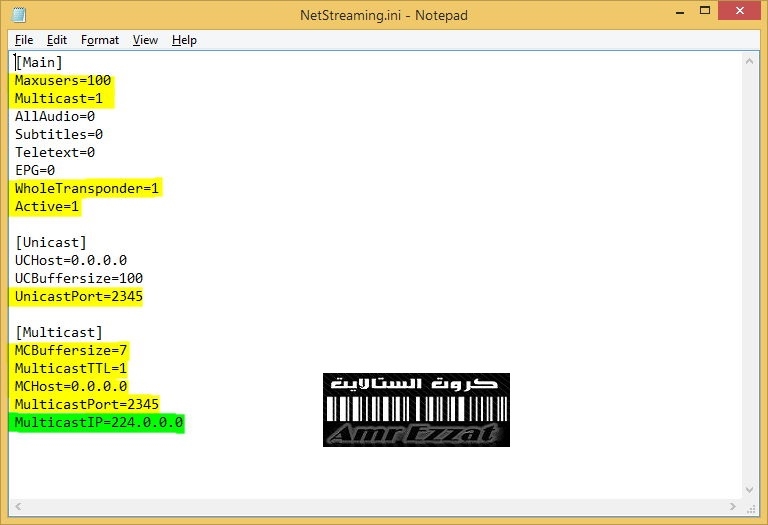Place cursor on green MulticastIP=224.0.0.0 line
The height and width of the screenshot is (525, 768).
pos(98,423)
